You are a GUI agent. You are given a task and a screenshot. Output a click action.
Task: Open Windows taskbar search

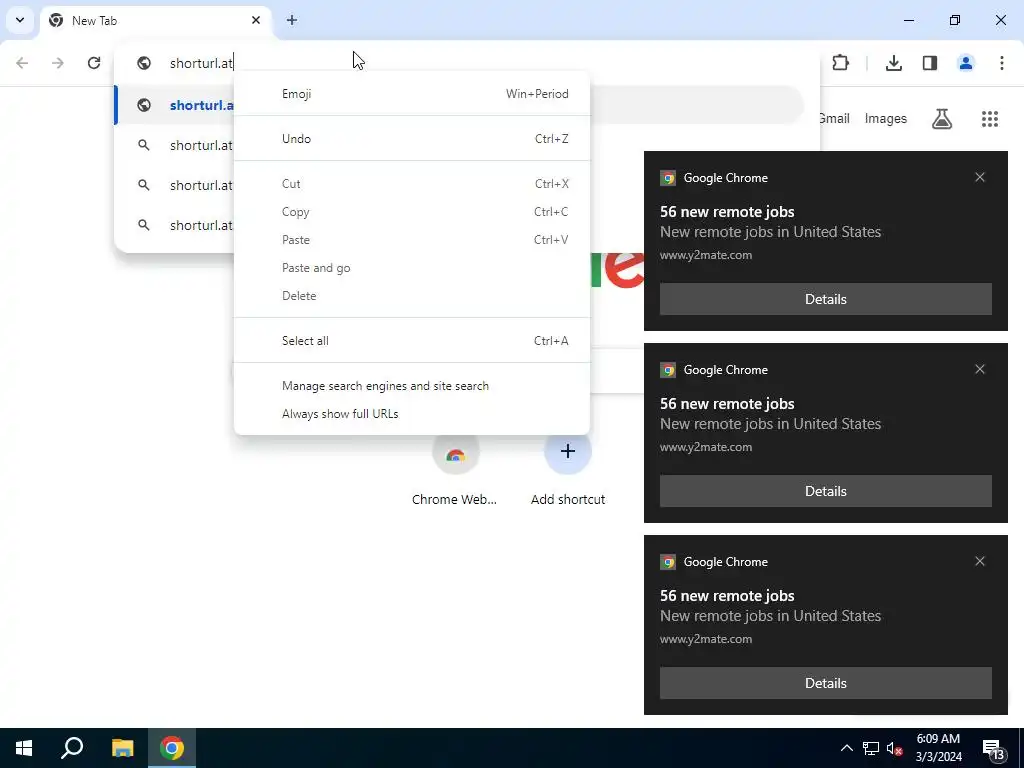click(72, 748)
